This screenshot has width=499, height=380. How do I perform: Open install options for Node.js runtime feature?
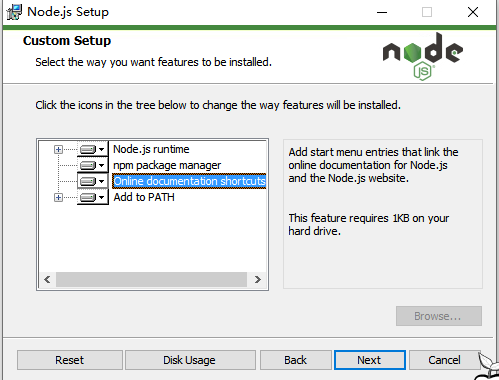point(93,149)
